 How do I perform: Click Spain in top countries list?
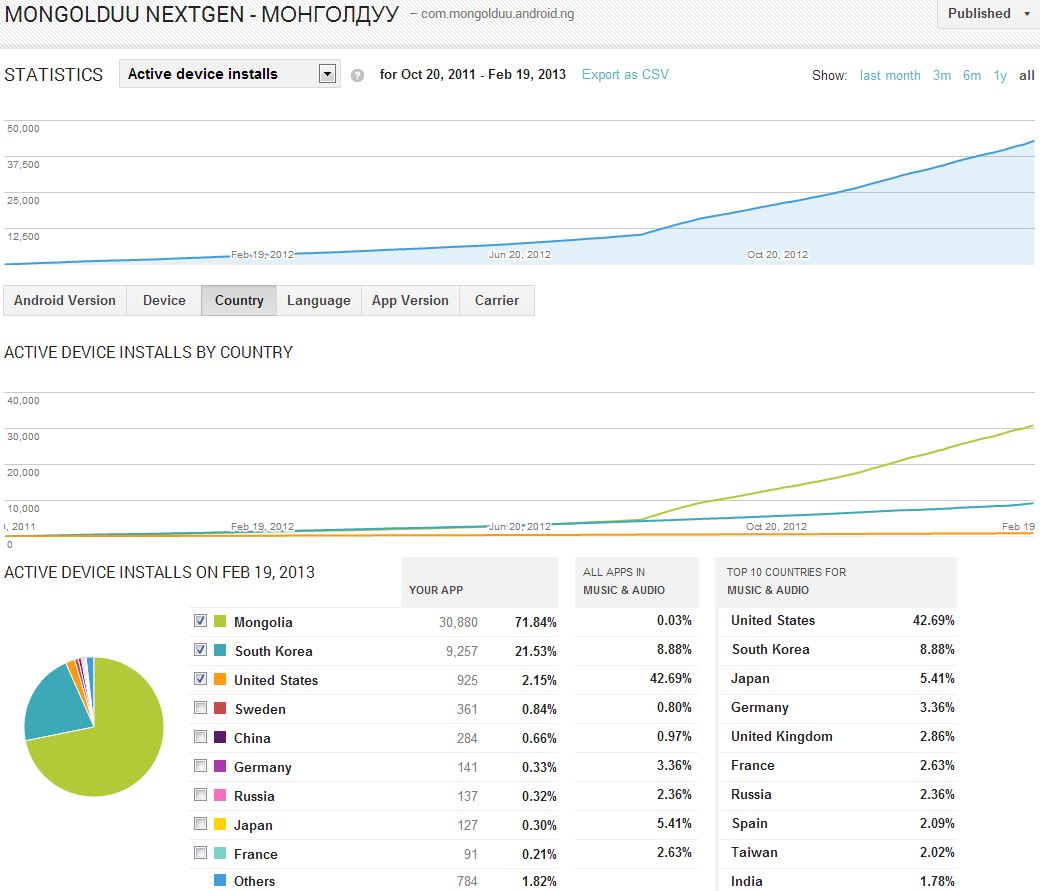click(x=749, y=823)
